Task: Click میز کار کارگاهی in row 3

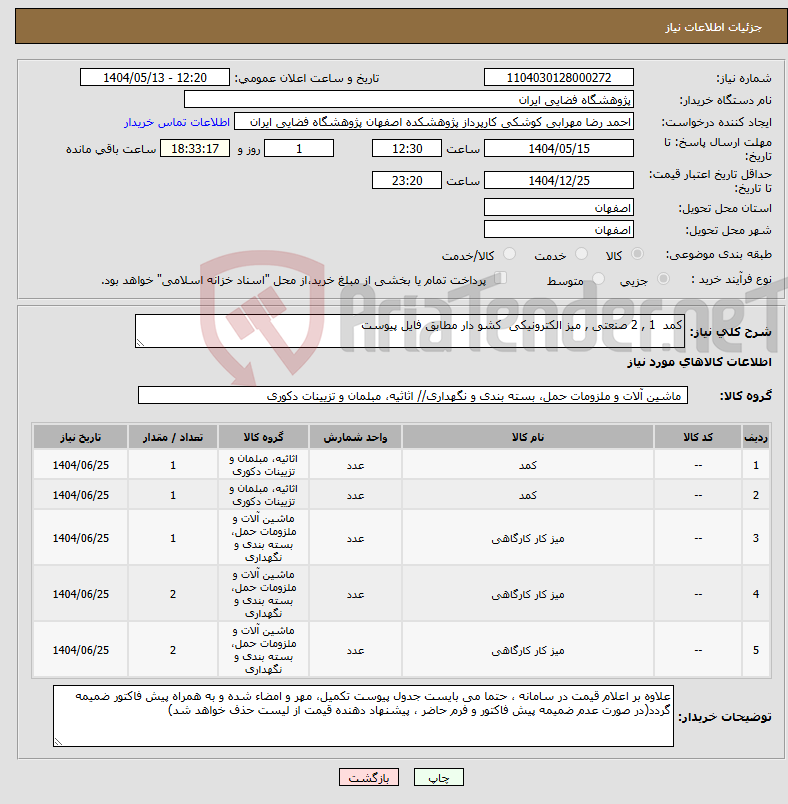Action: click(x=528, y=538)
